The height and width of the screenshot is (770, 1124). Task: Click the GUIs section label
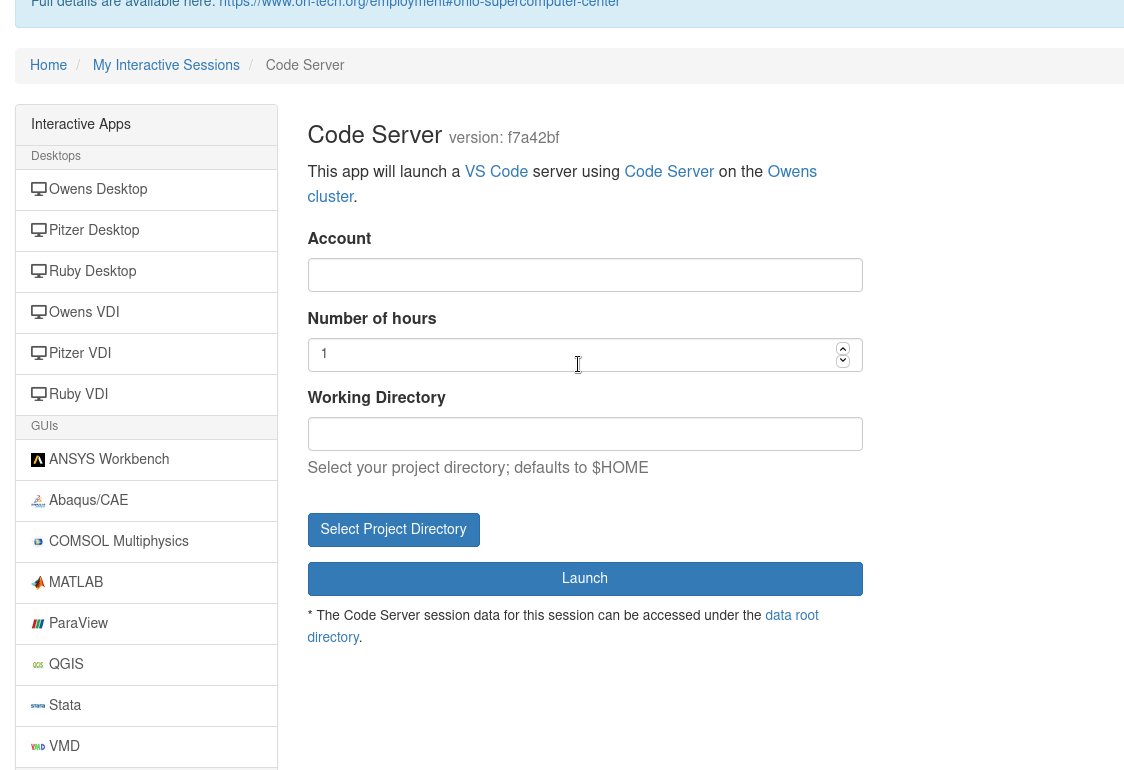click(x=44, y=426)
